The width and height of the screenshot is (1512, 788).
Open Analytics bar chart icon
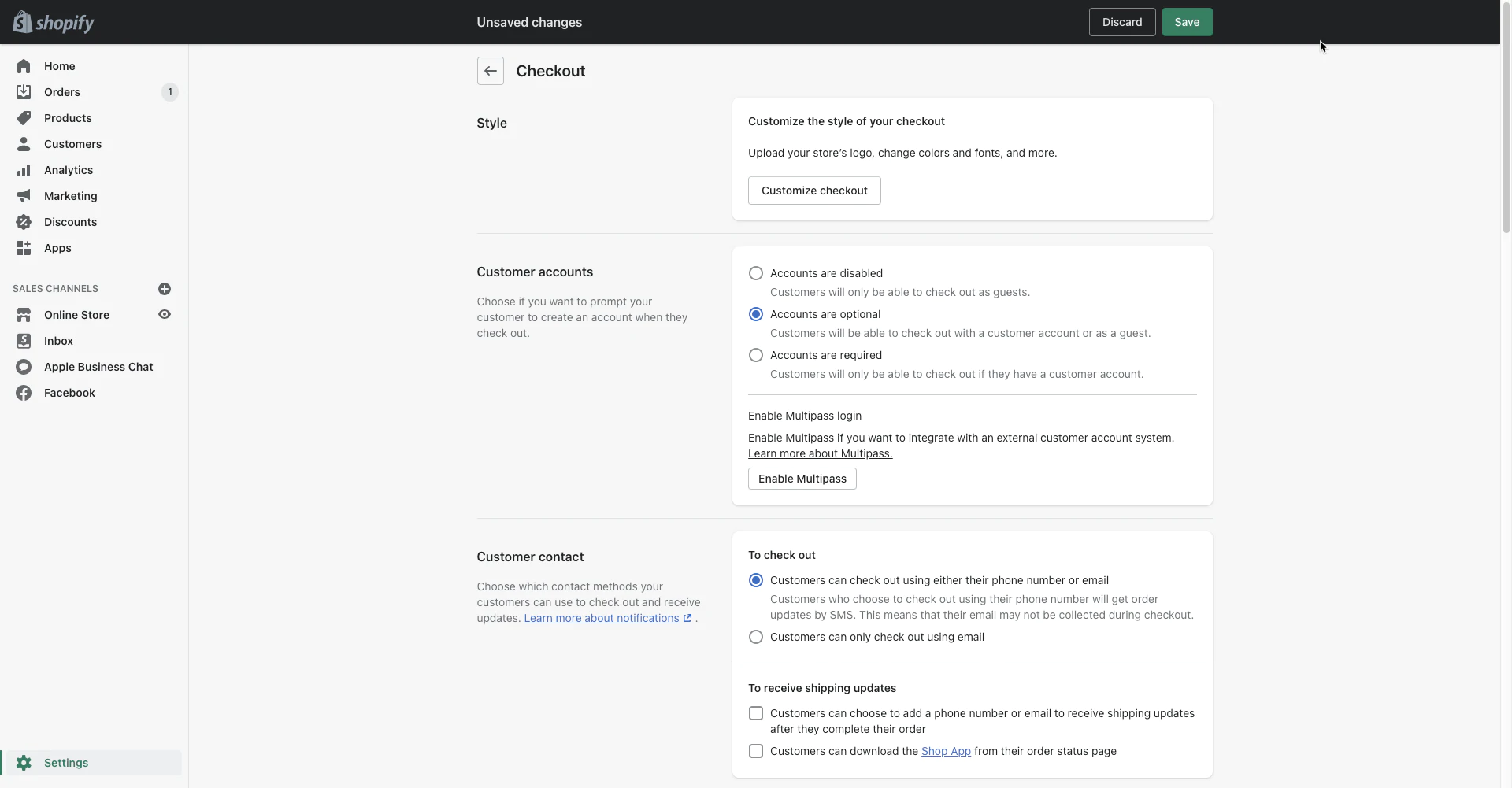(x=24, y=170)
